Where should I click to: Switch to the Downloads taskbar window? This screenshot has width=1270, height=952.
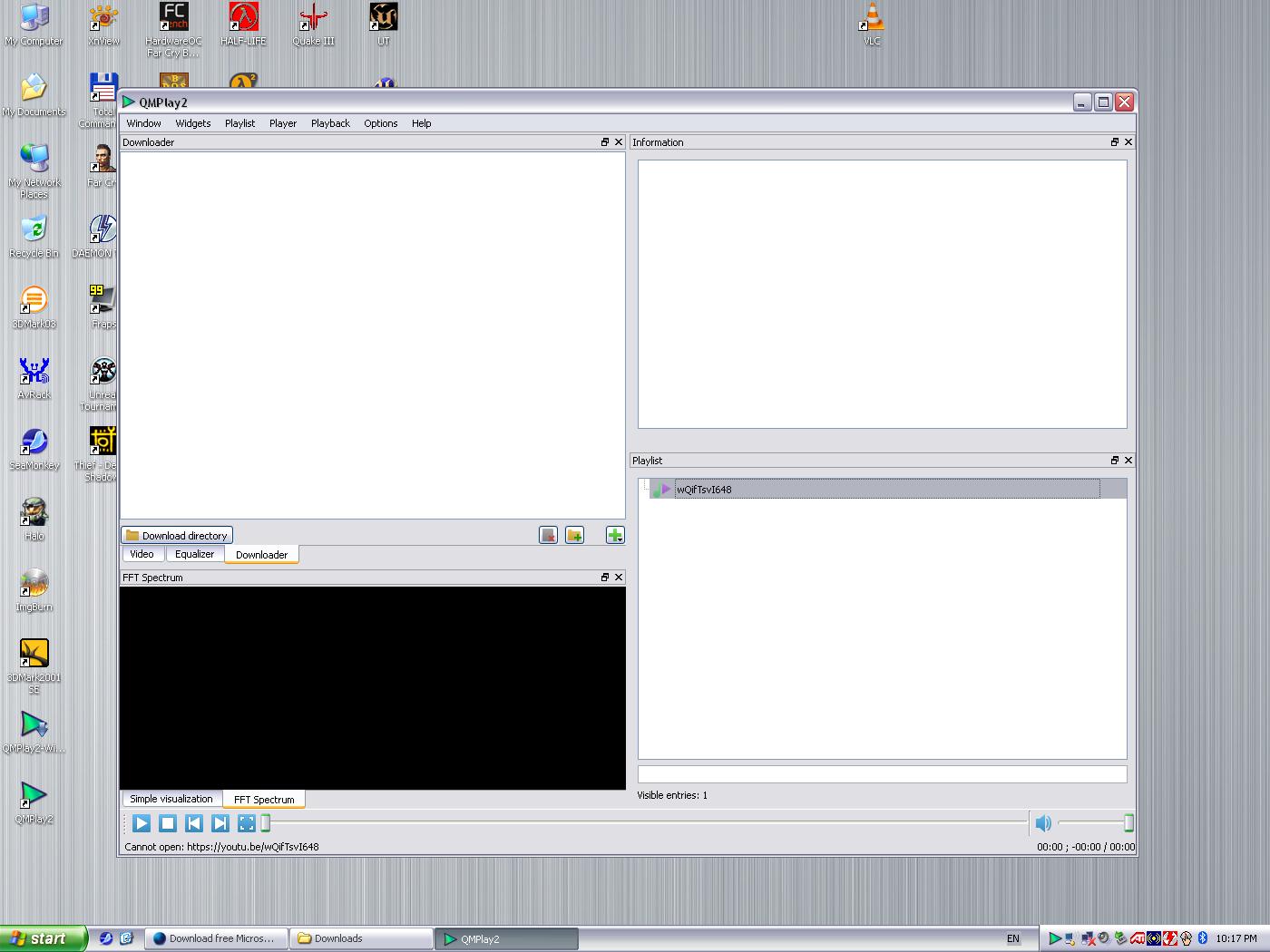point(361,938)
